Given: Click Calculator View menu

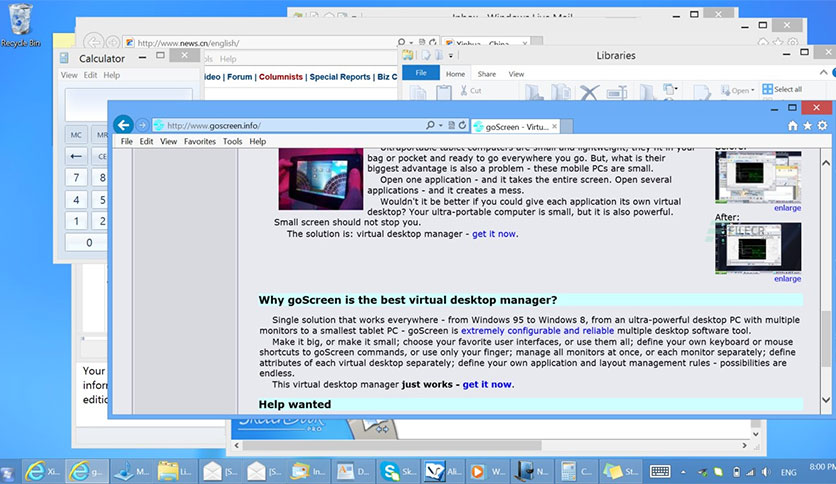Looking at the screenshot, I should (x=69, y=75).
